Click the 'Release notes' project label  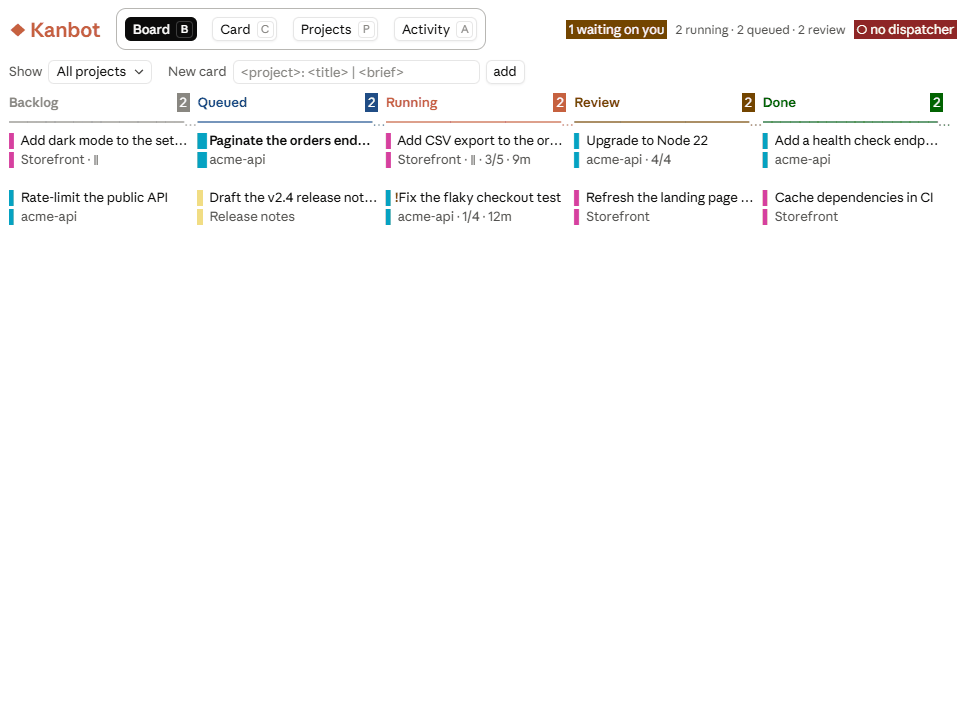[252, 216]
